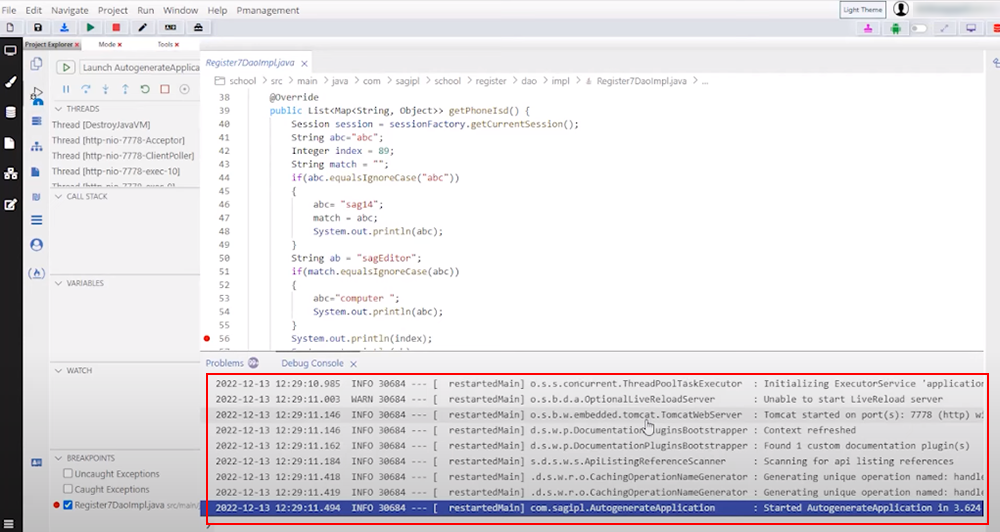Switch to the Problems tab

click(225, 364)
